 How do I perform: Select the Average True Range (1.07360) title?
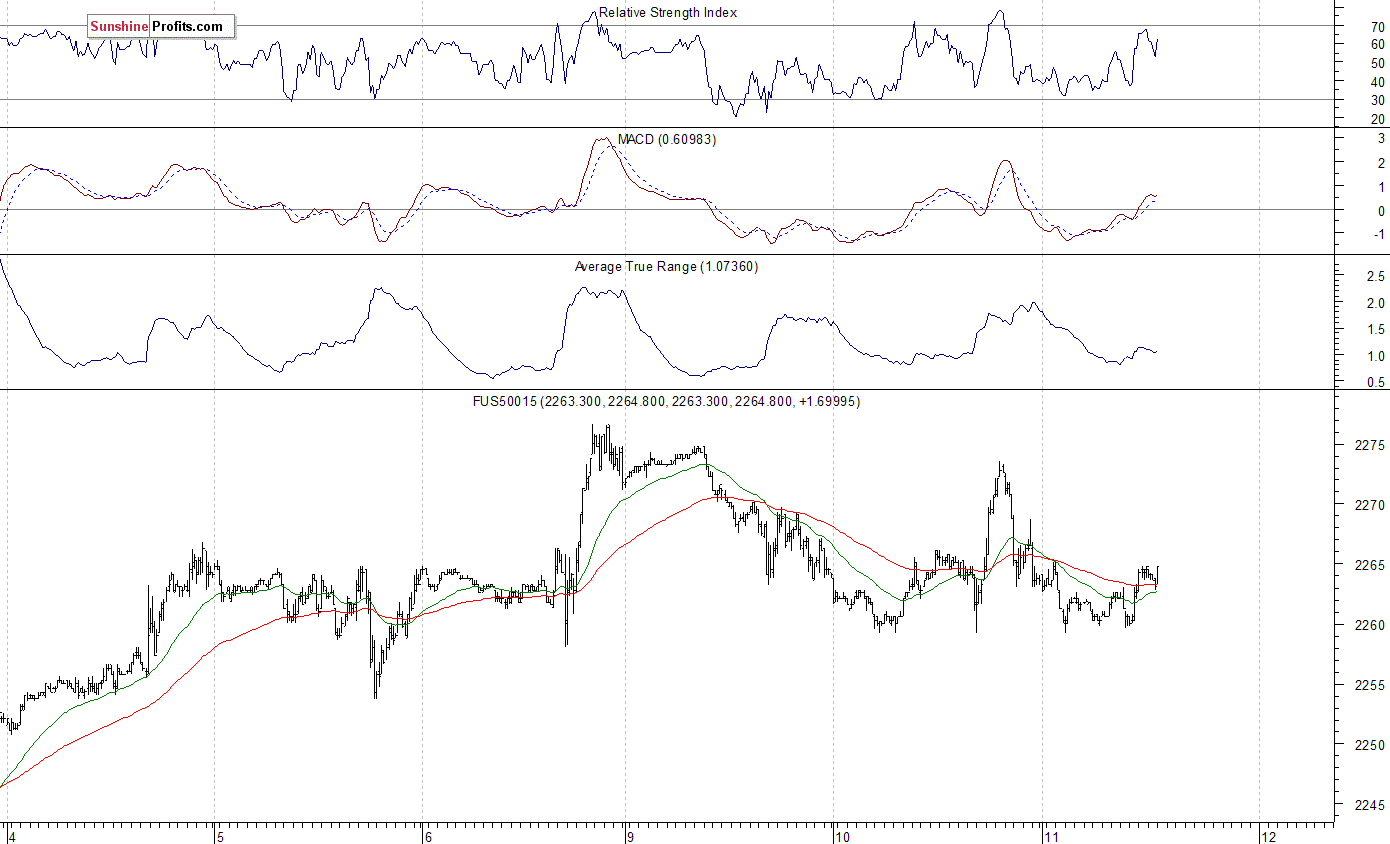(x=667, y=266)
